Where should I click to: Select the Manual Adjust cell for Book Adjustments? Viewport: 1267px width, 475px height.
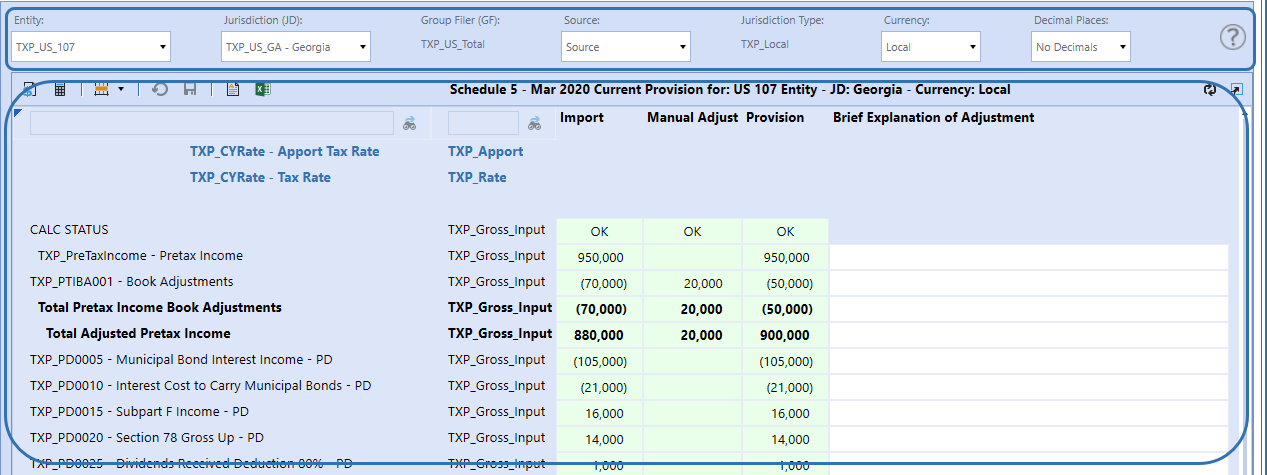click(692, 282)
